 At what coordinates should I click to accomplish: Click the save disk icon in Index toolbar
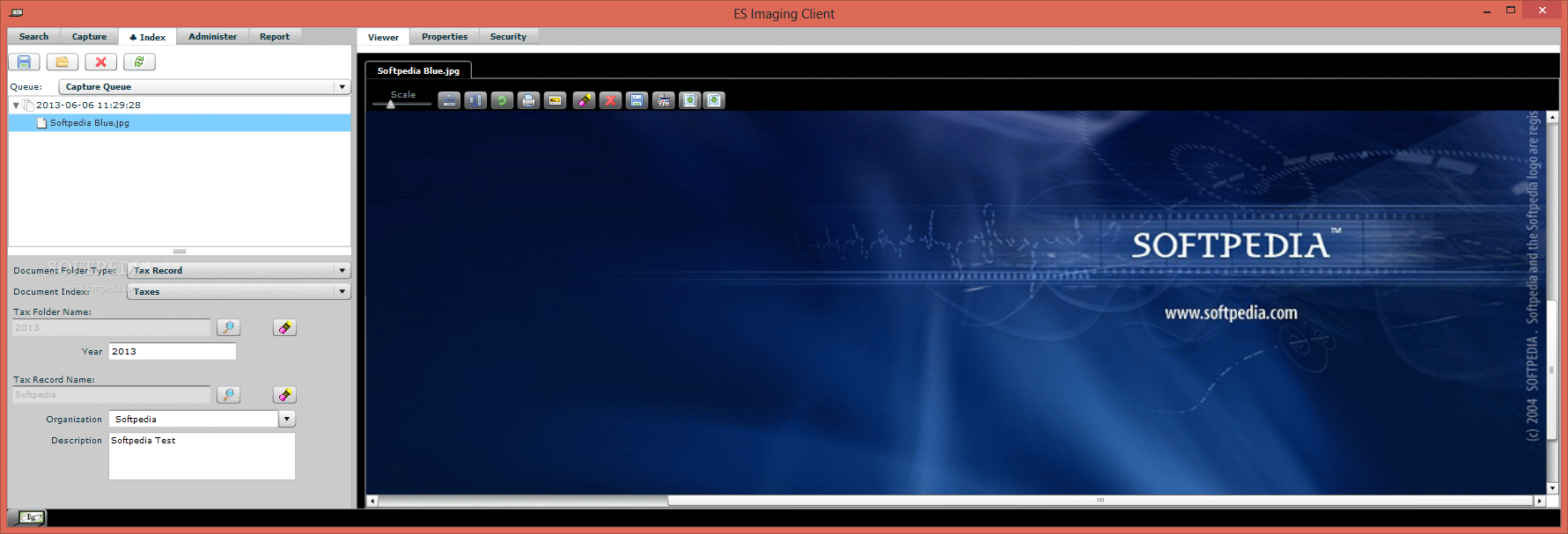pyautogui.click(x=24, y=62)
